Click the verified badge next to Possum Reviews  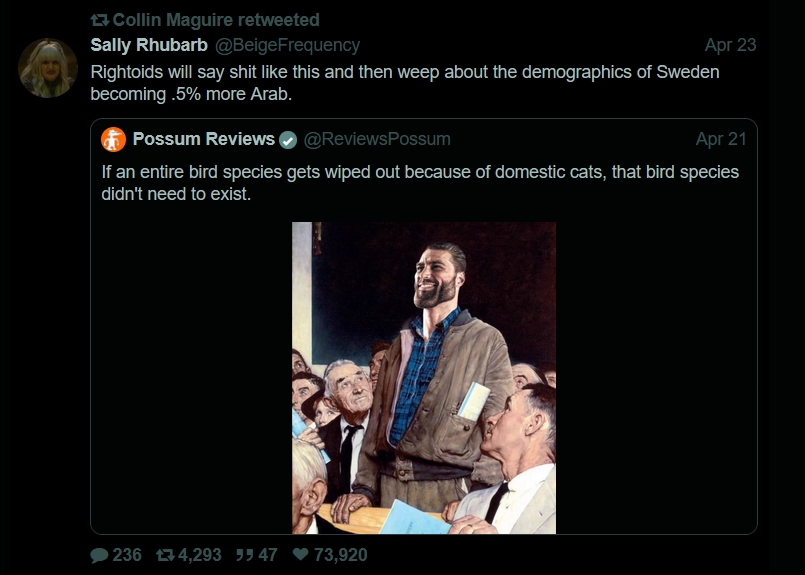point(288,139)
